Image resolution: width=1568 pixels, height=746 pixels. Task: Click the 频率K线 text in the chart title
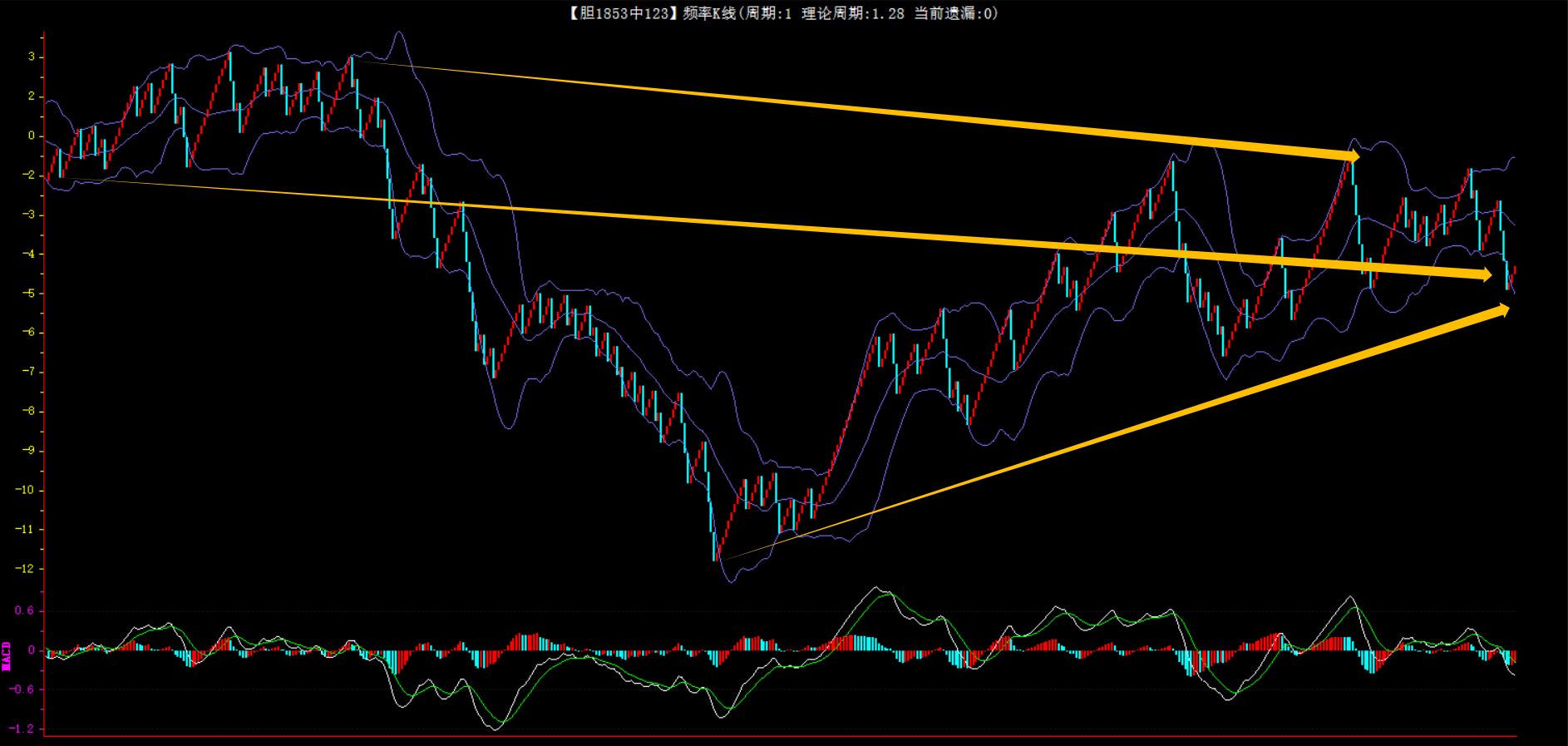tap(708, 13)
